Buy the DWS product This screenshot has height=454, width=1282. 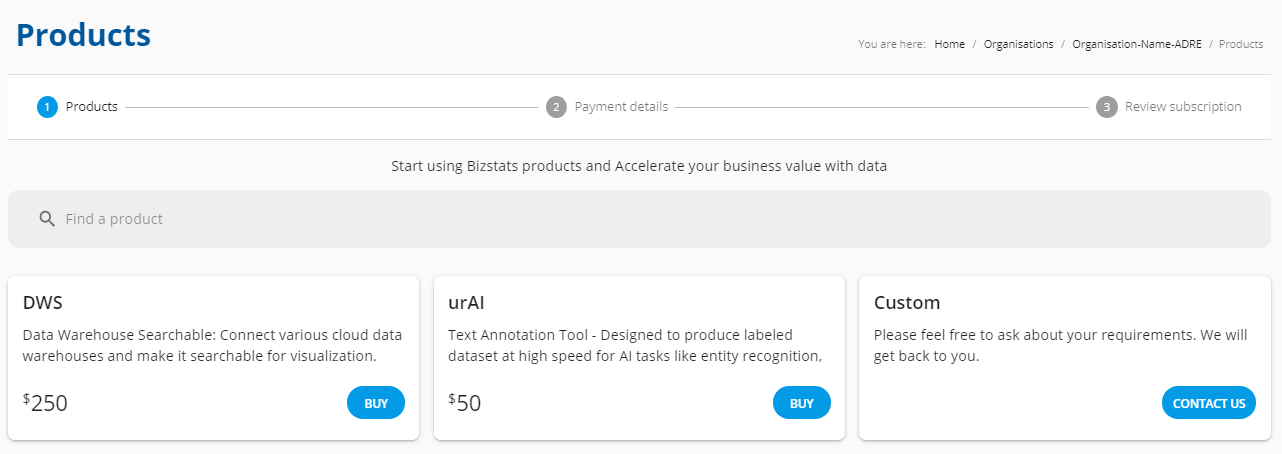376,403
